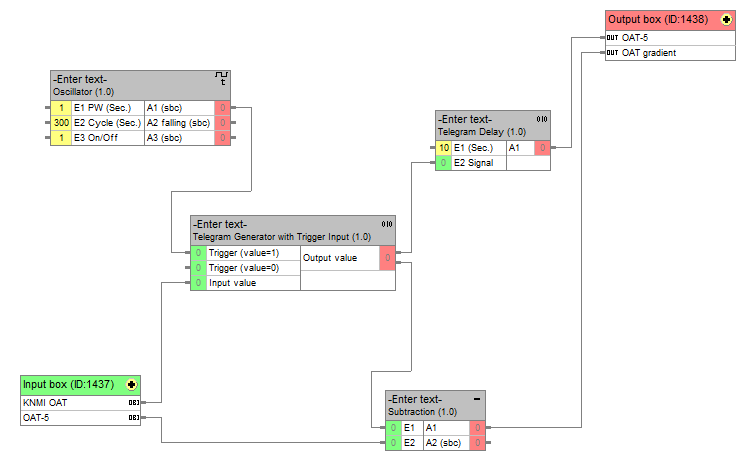
Task: Click the Trigger (value=1) label
Action: pos(244,253)
